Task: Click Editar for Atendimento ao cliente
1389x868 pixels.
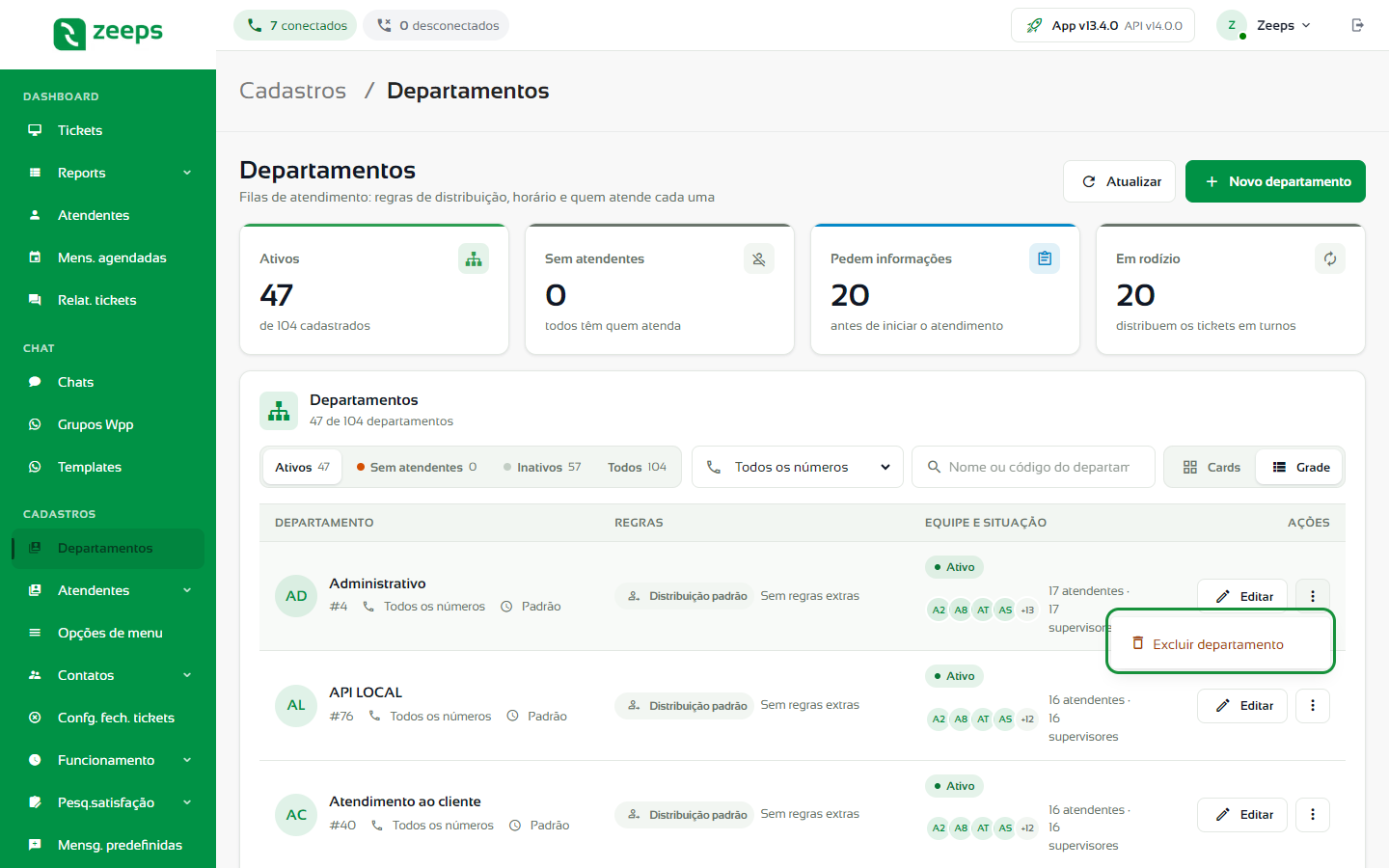Action: click(1242, 815)
